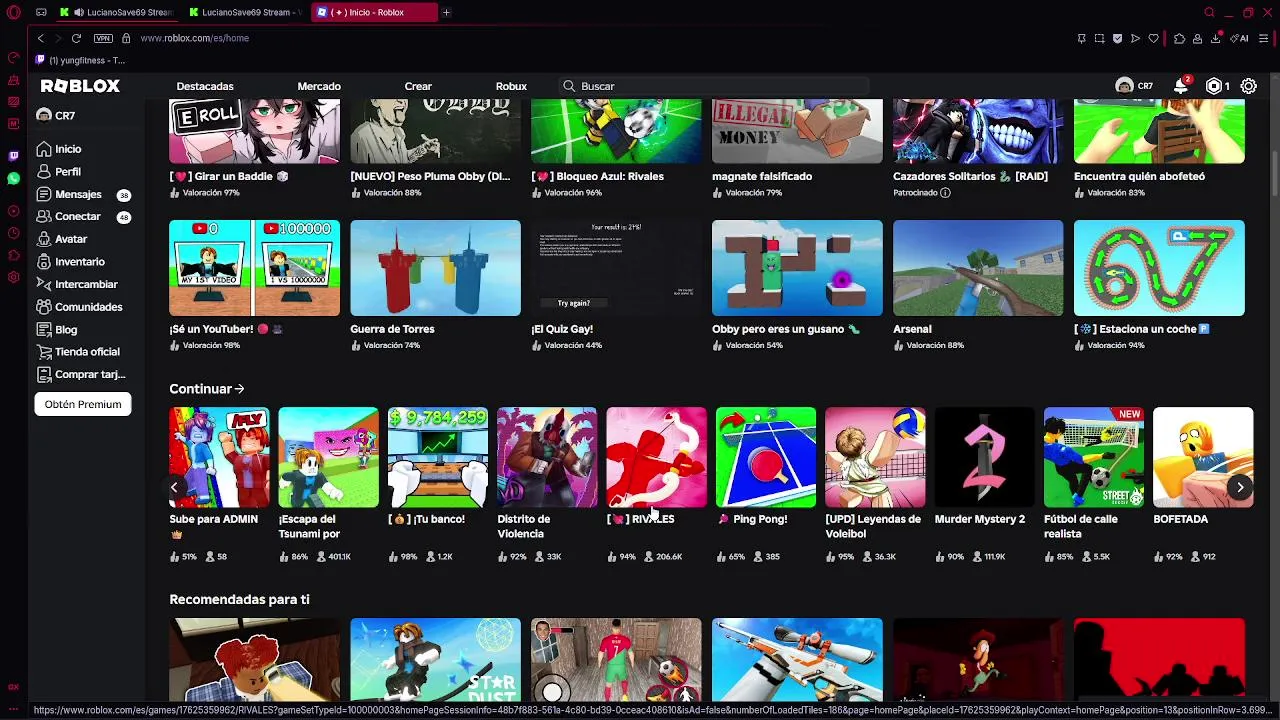Open Tienda oficial in the sidebar

pyautogui.click(x=78, y=352)
